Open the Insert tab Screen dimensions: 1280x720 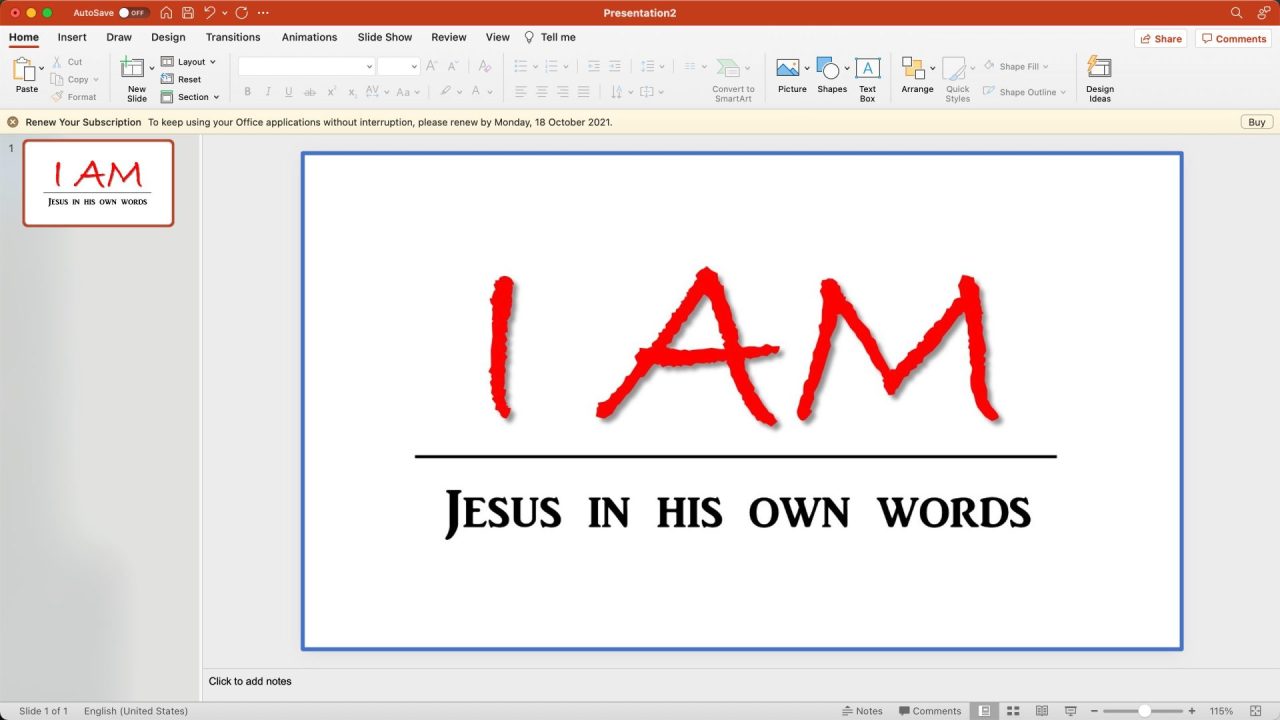click(72, 37)
